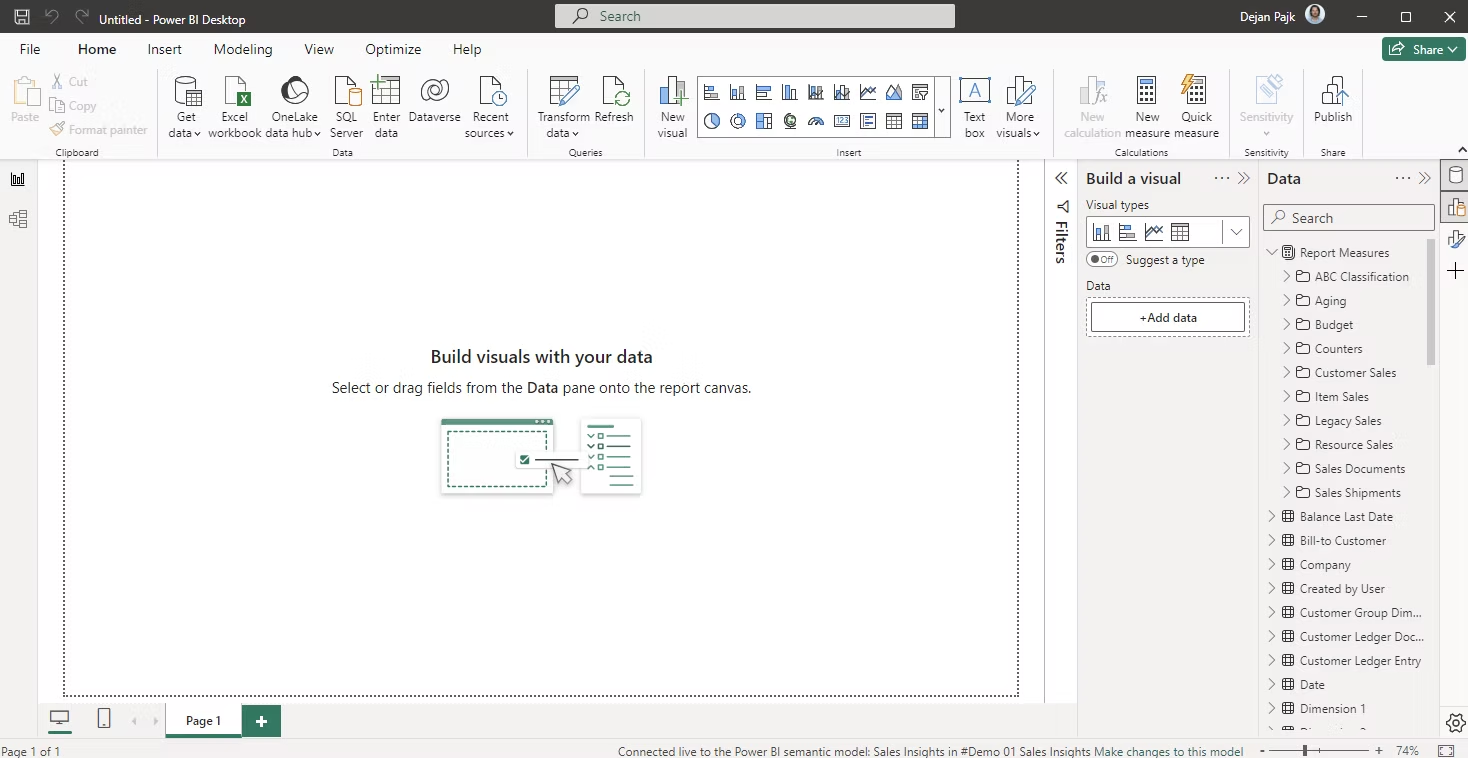Click the SQL Server icon
The image size is (1468, 758).
click(346, 93)
